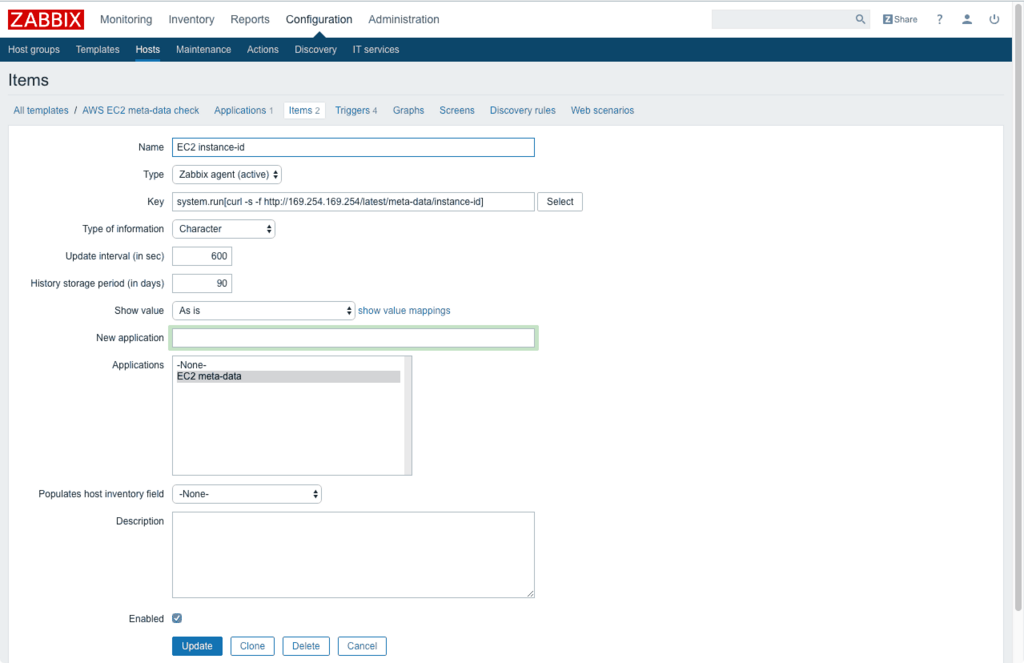Click the History storage period field
Screen dimensions: 1024x663
(202, 283)
